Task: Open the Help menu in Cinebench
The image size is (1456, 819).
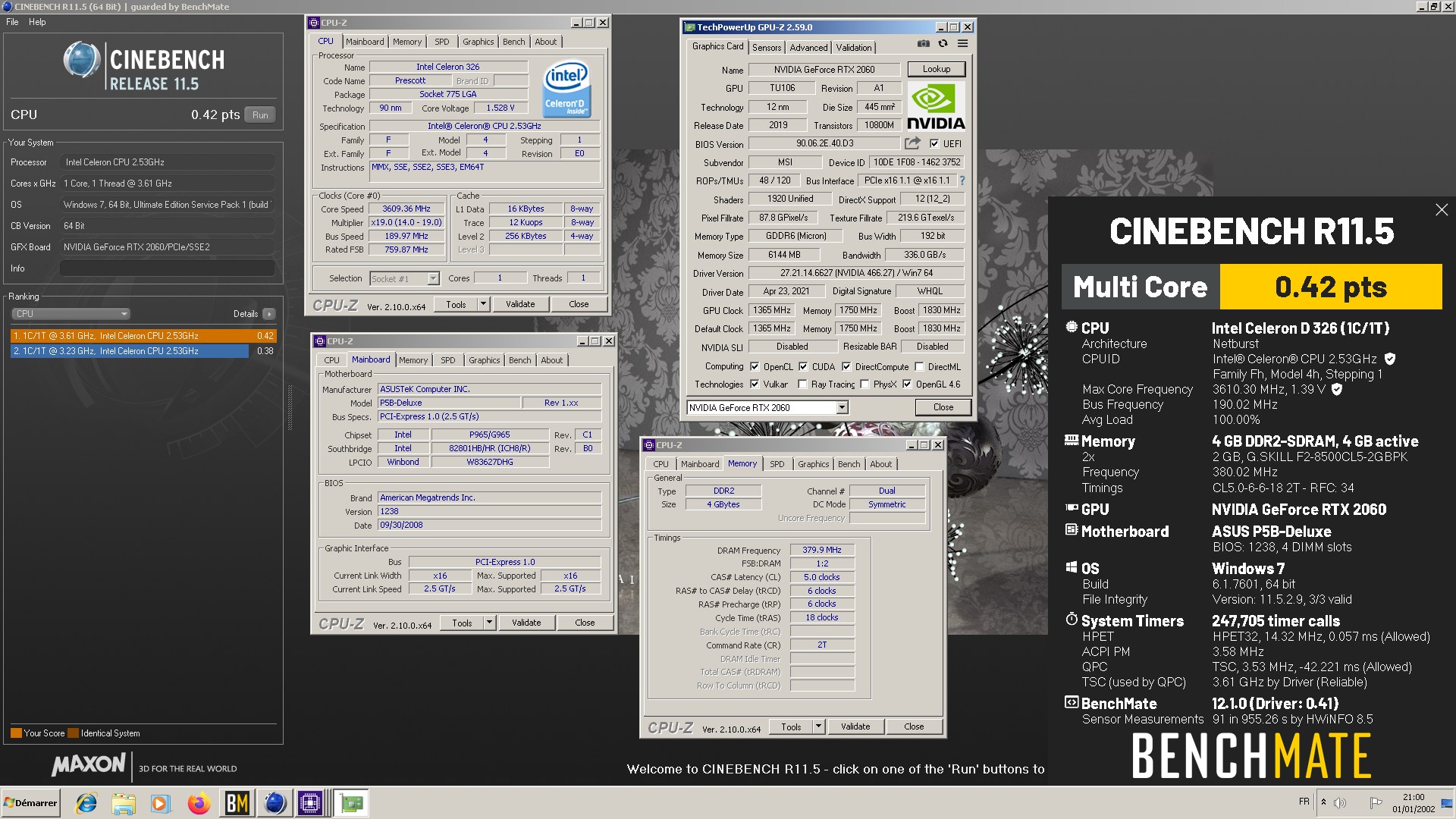Action: click(37, 22)
